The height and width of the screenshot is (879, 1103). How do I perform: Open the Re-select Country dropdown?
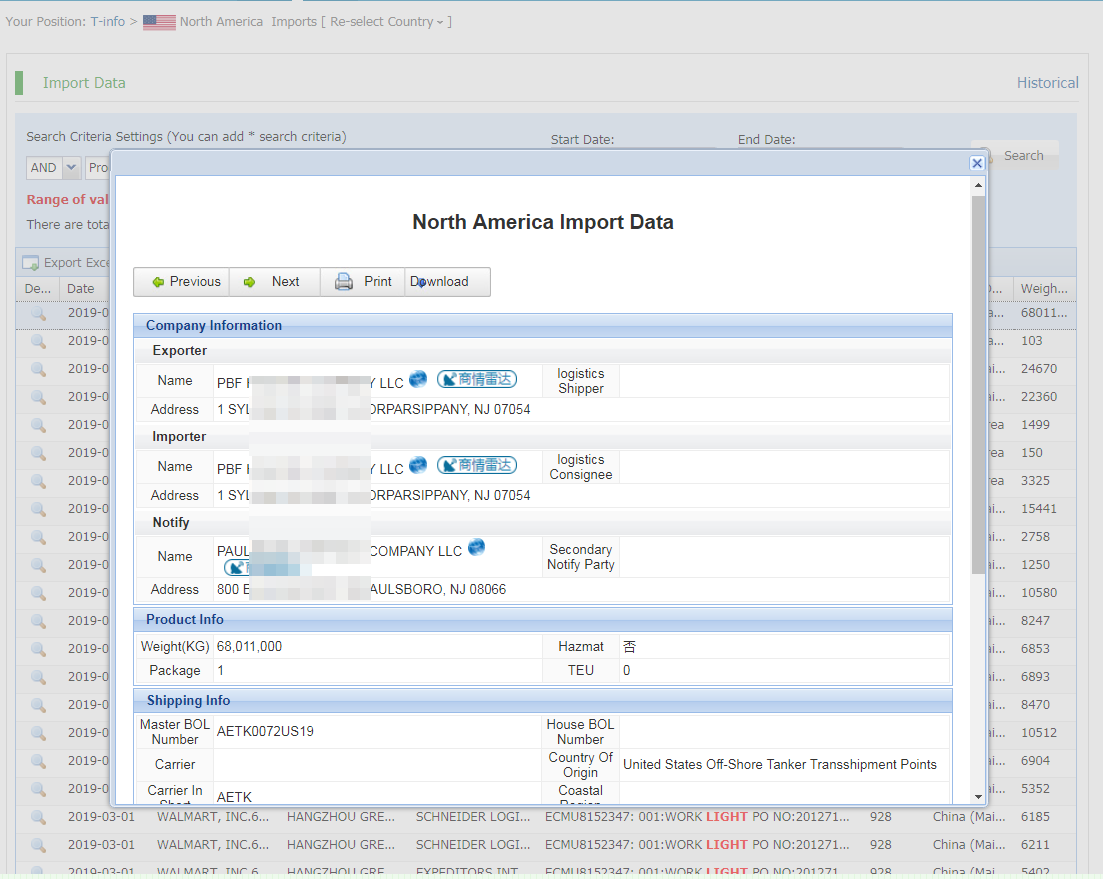click(386, 22)
